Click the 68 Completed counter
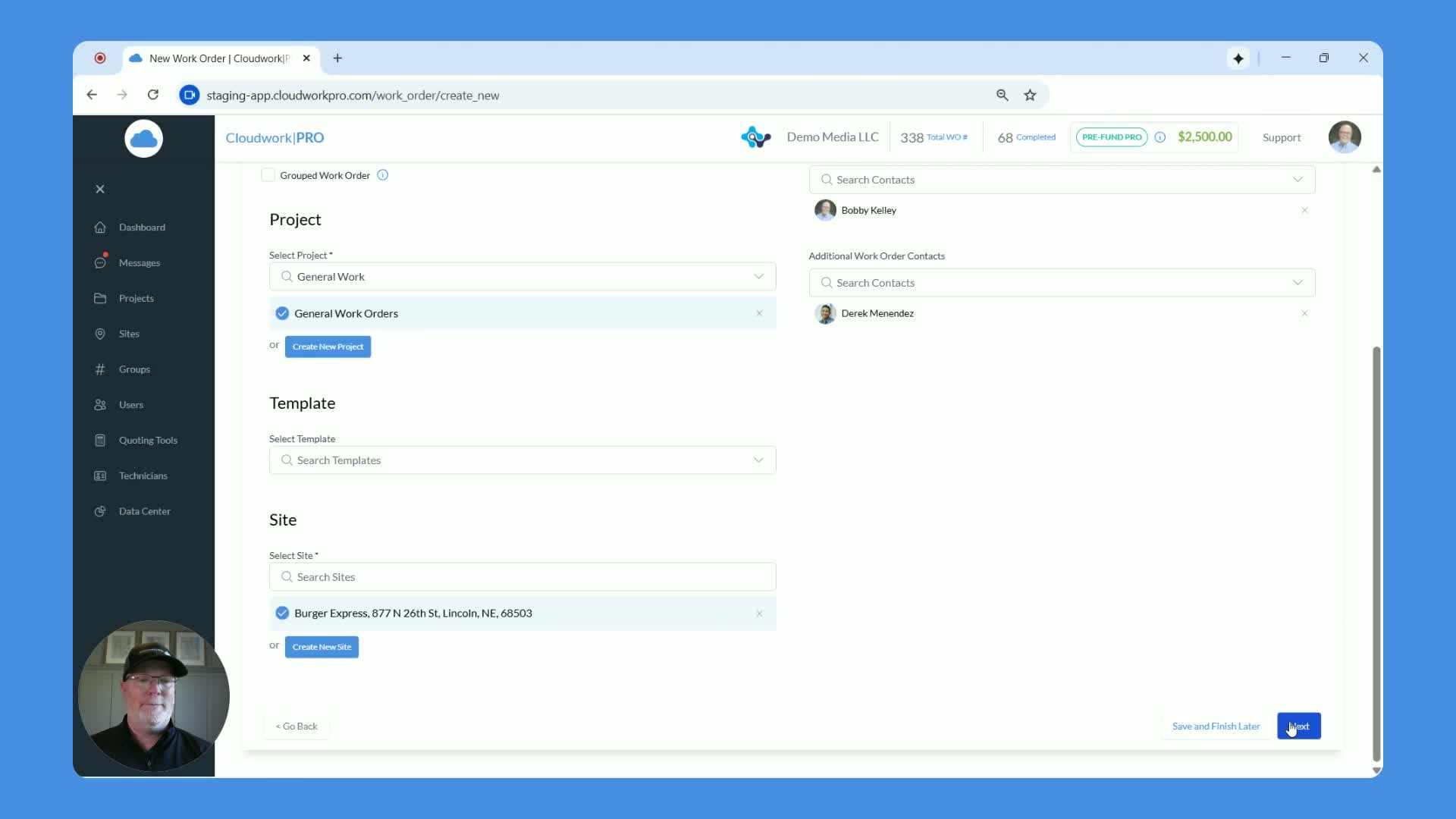The image size is (1456, 819). (1026, 137)
